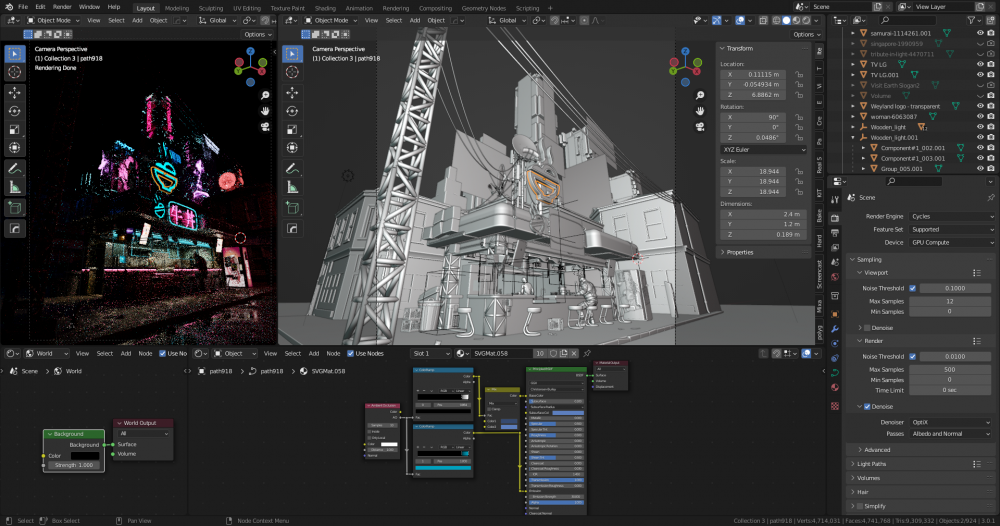Open the Output properties tab

point(835,233)
